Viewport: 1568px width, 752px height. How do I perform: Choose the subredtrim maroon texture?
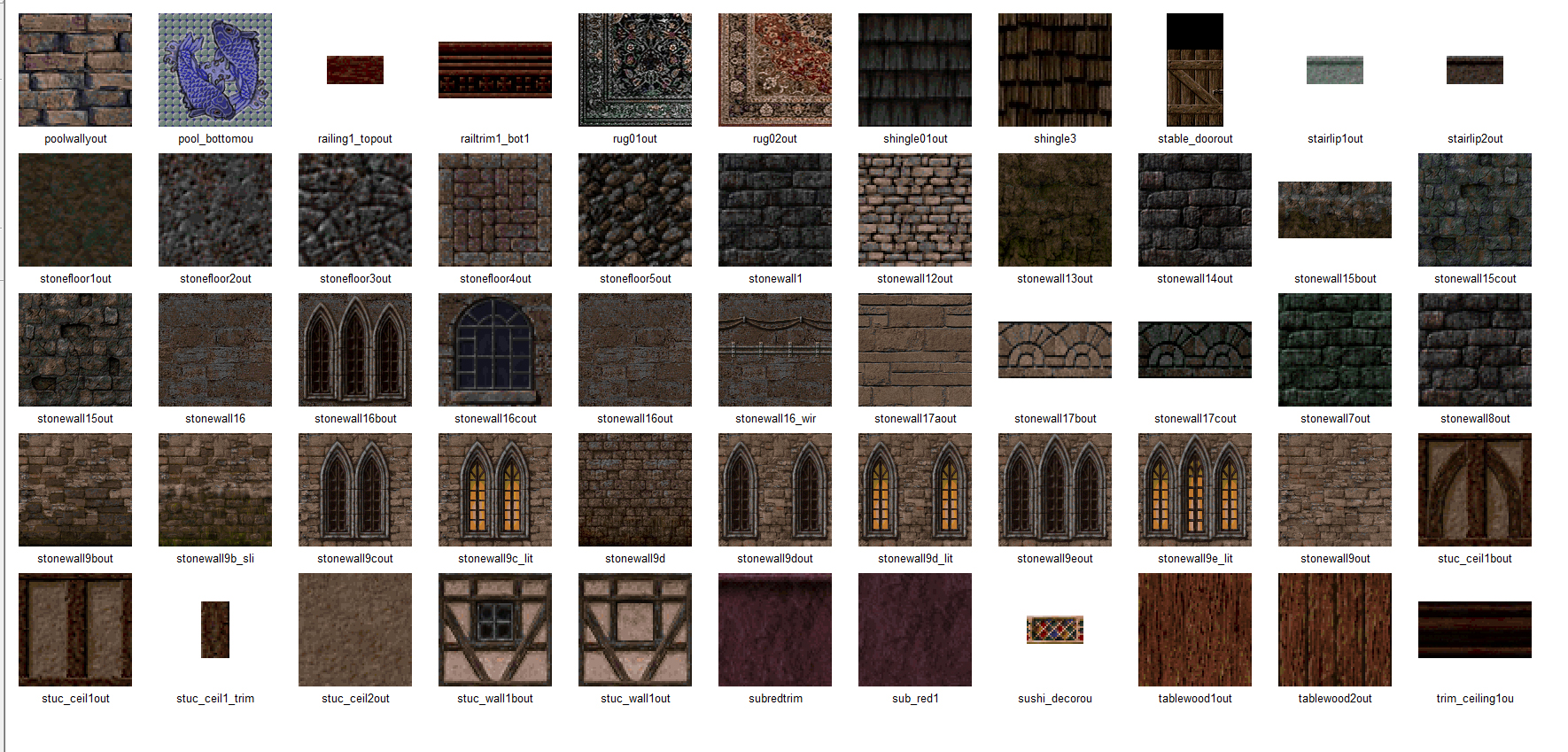(x=775, y=630)
